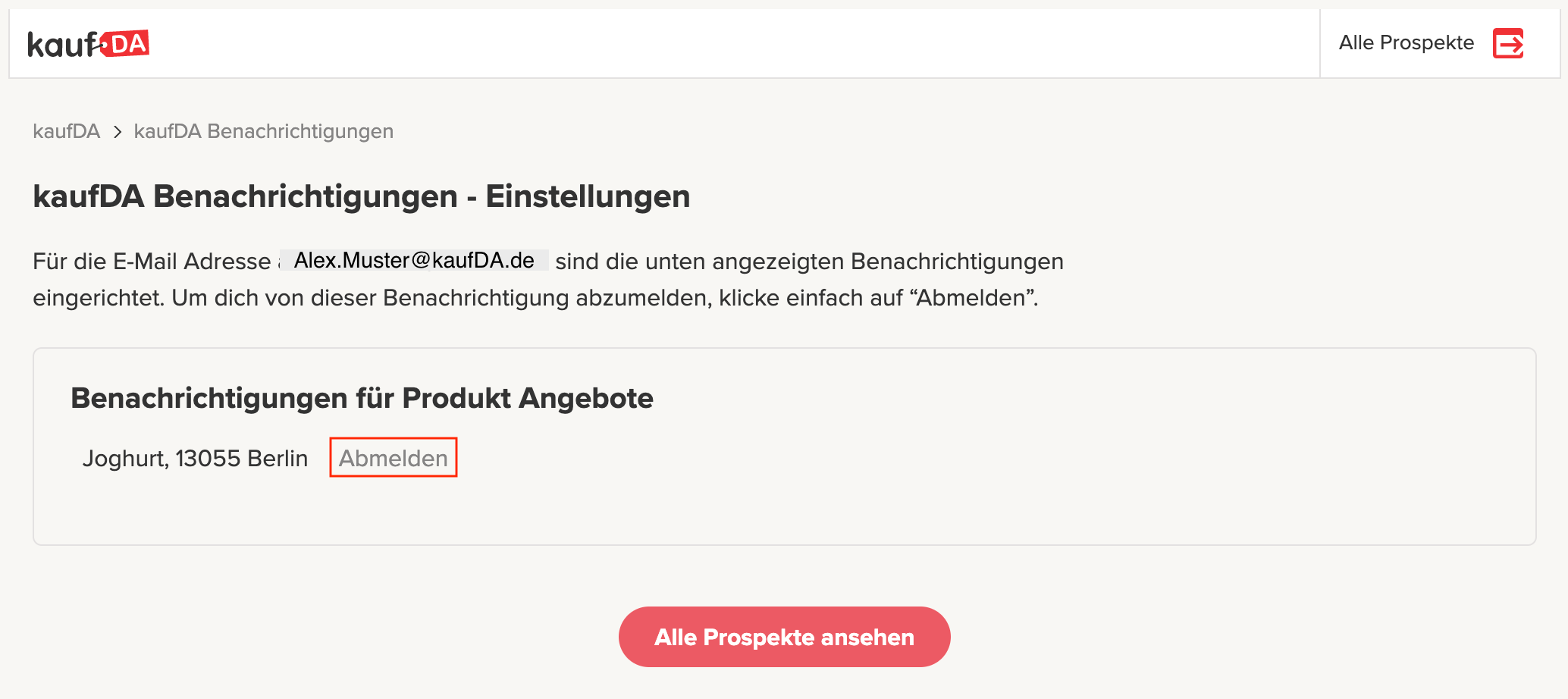Click the Benachrichtigungen - Einstellungen page heading
1568x699 pixels.
(362, 196)
